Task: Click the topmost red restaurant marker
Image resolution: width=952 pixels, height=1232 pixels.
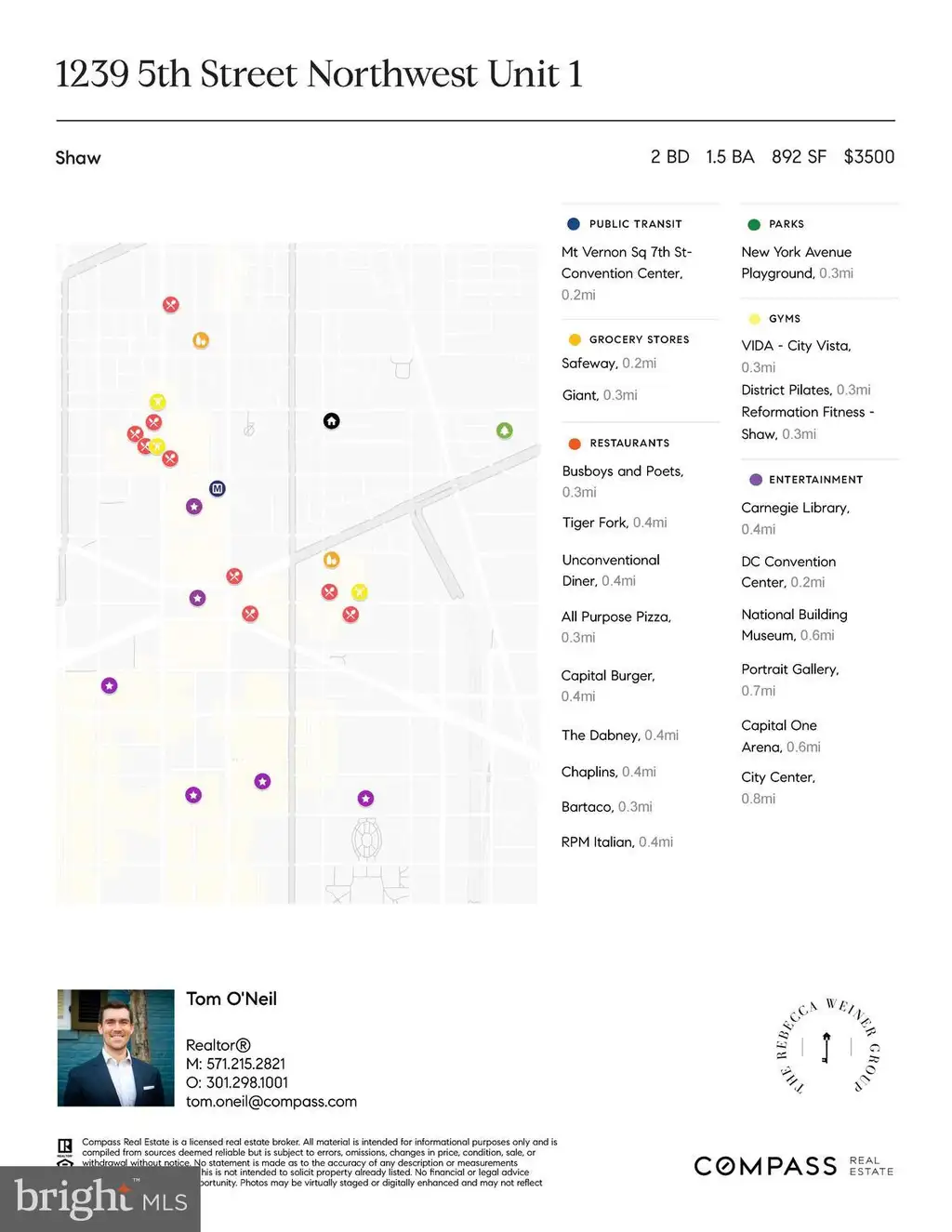Action: pos(170,304)
